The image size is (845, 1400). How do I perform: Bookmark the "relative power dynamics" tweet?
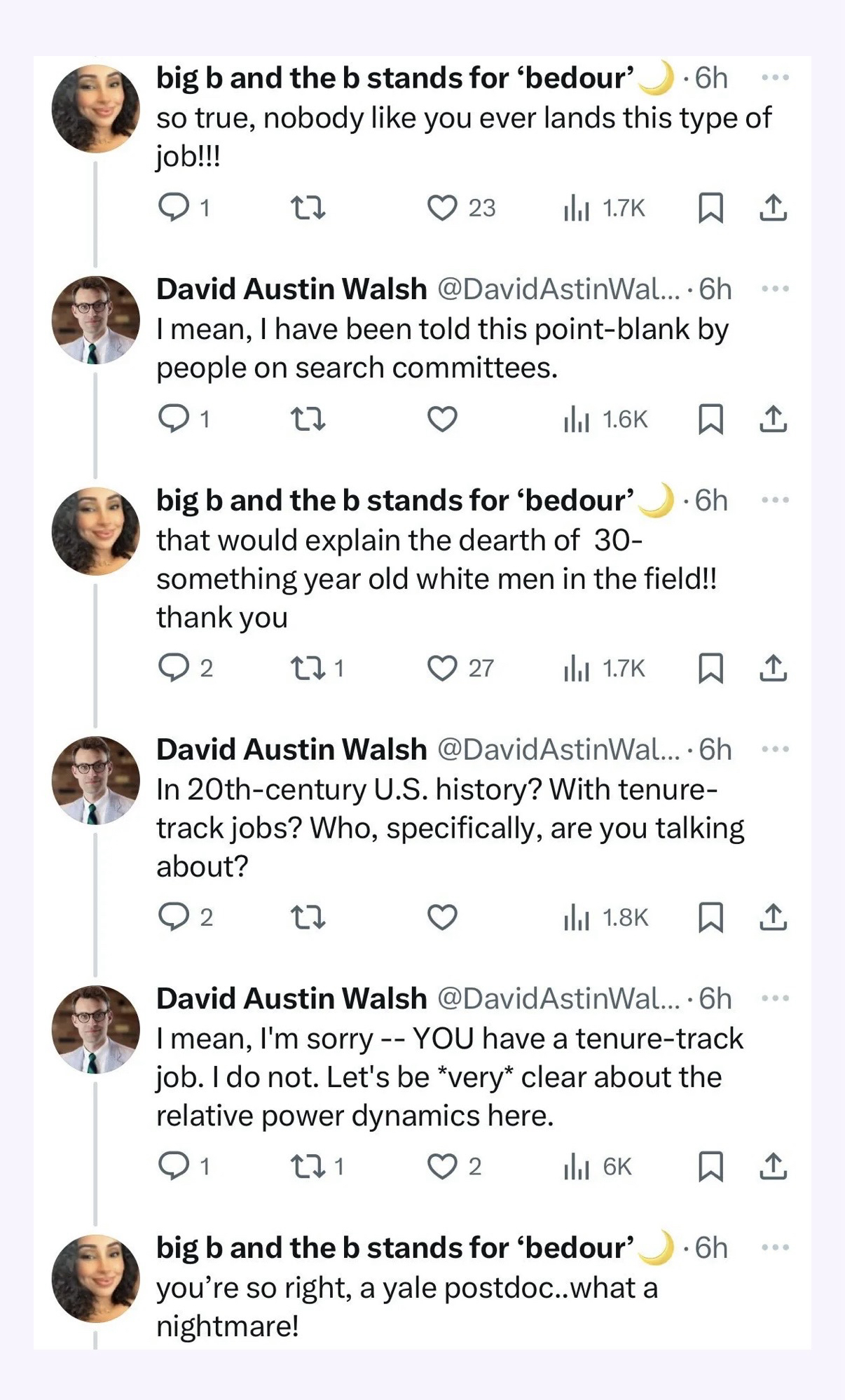710,1167
